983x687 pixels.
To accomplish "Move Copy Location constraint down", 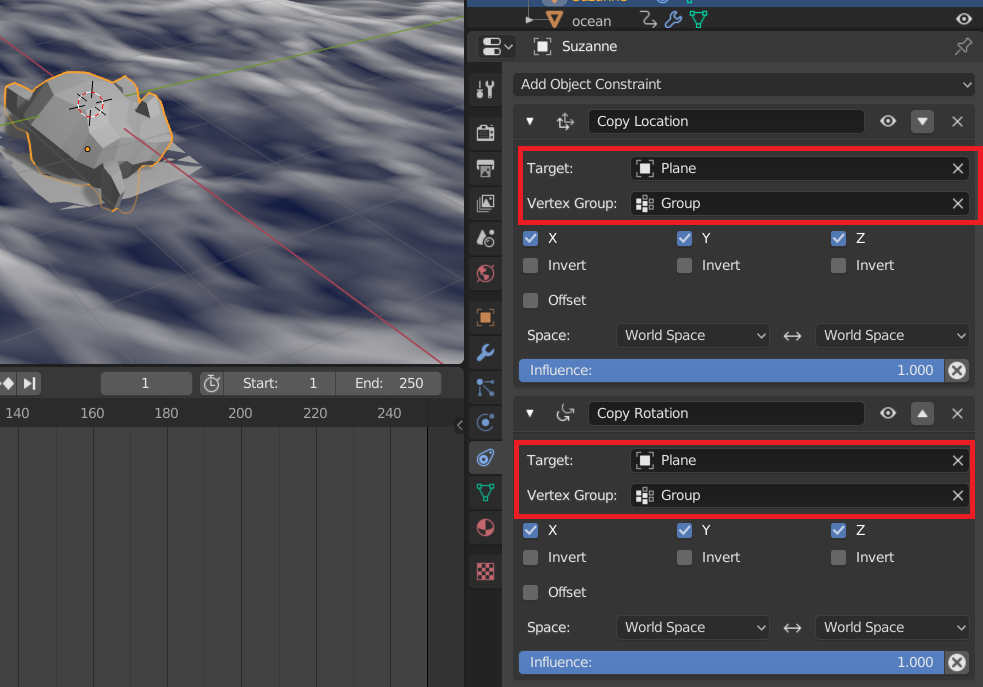I will pyautogui.click(x=922, y=121).
